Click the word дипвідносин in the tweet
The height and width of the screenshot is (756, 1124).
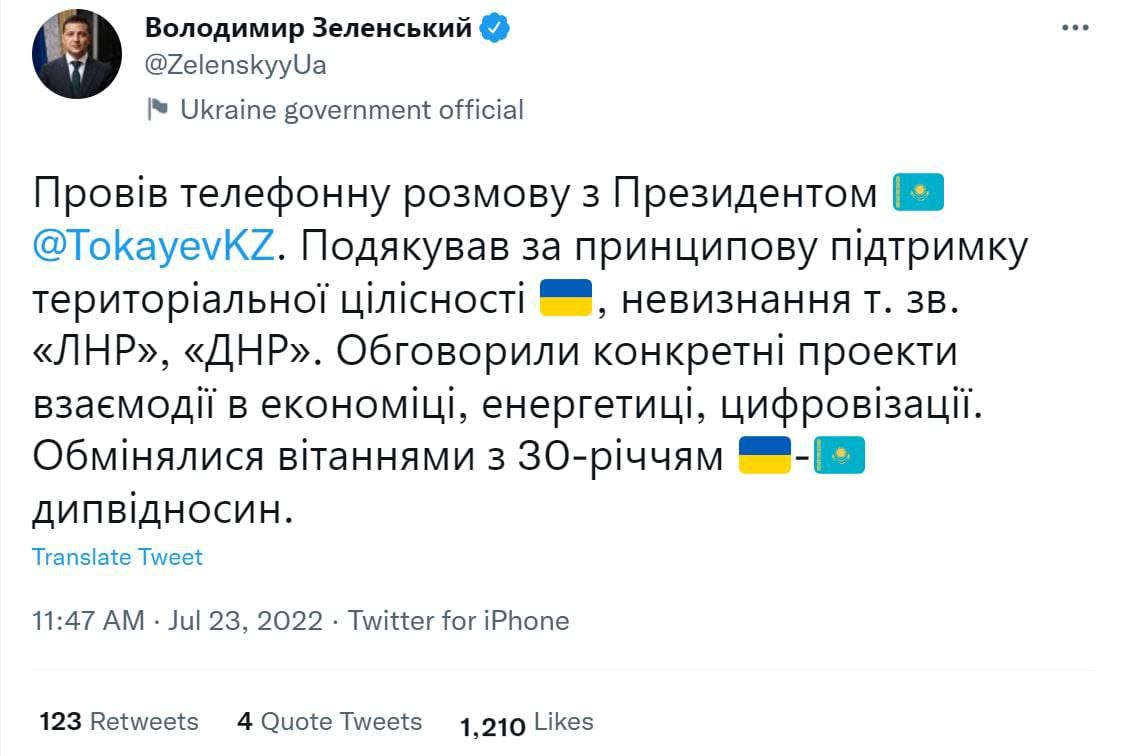pos(165,510)
